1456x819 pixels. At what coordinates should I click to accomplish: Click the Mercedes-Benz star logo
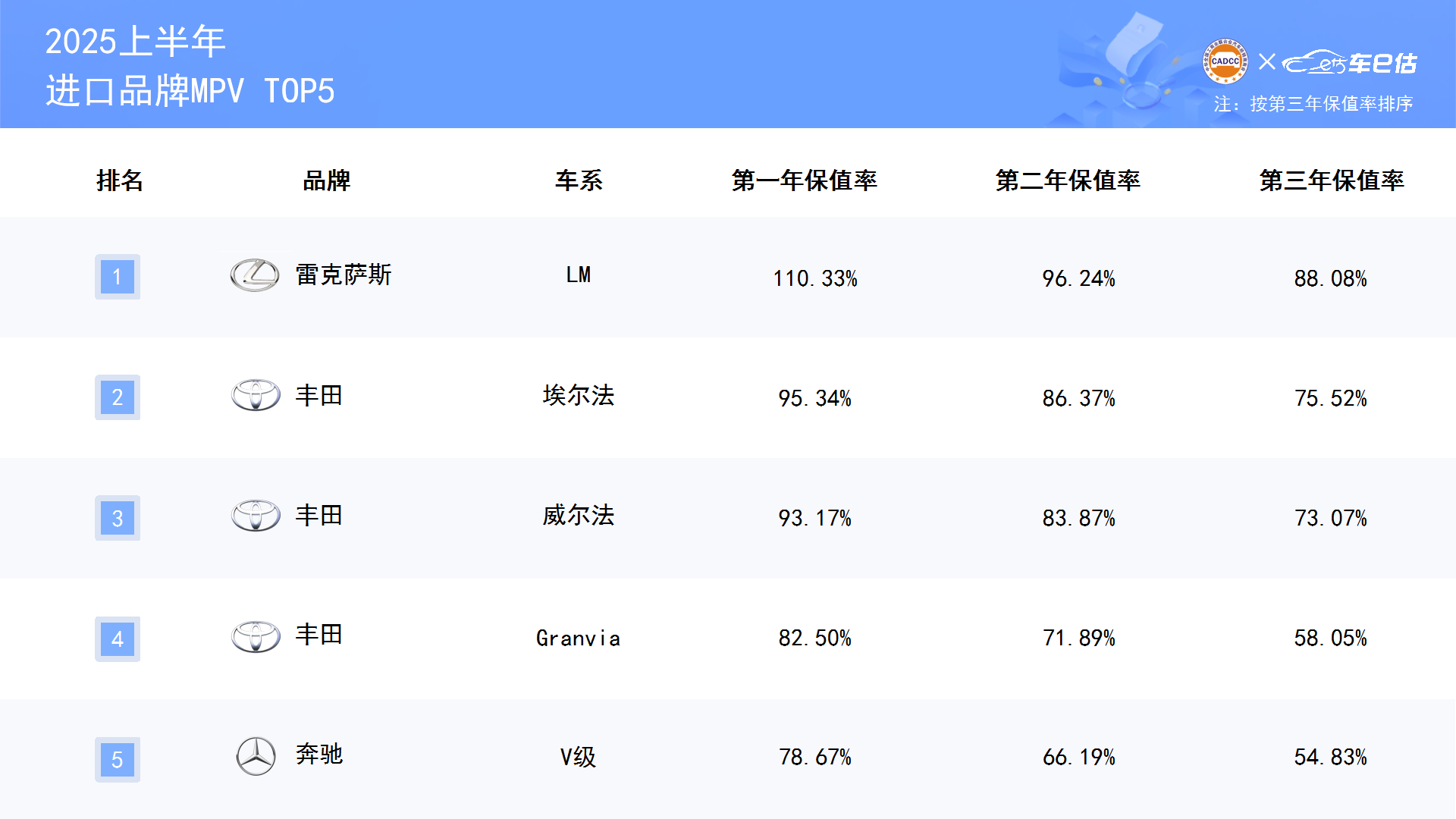pyautogui.click(x=256, y=756)
